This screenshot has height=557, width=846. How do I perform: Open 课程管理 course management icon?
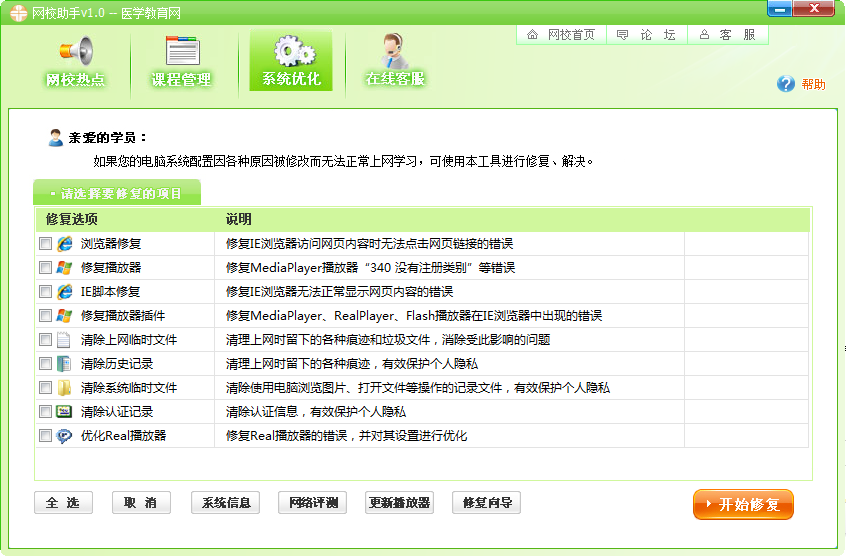[181, 52]
